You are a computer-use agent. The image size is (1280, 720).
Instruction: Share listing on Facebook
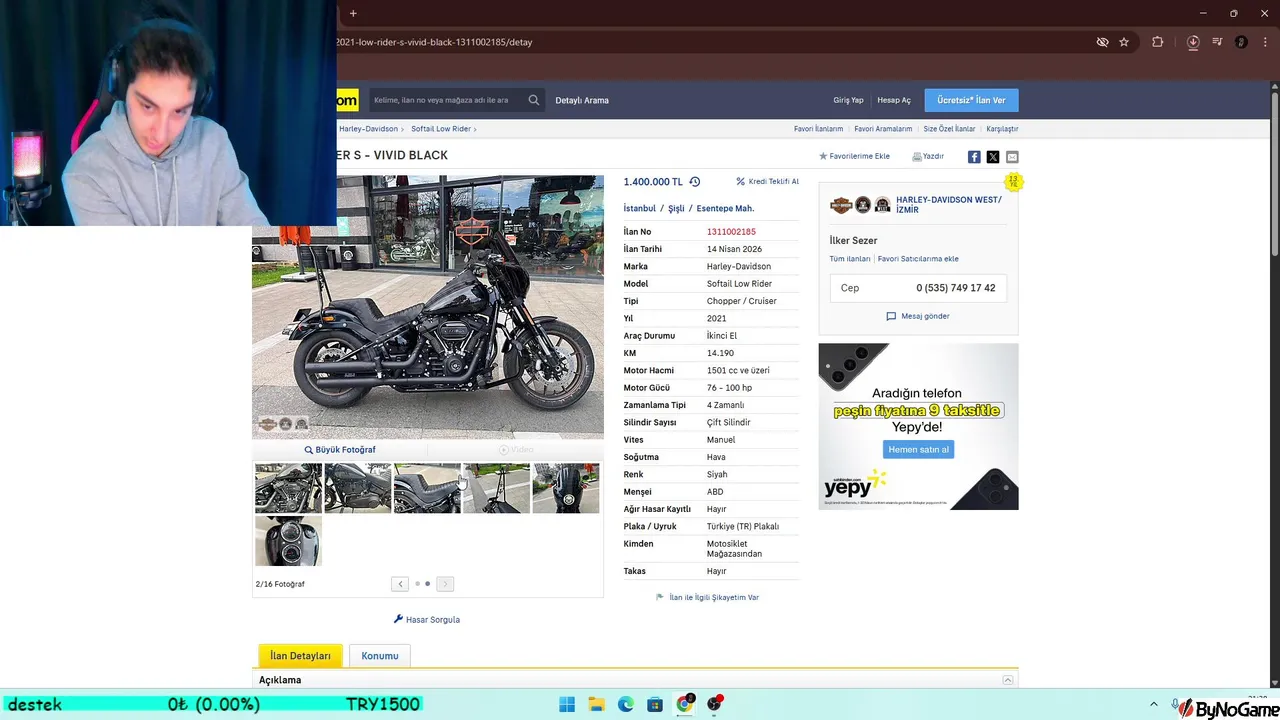(974, 157)
